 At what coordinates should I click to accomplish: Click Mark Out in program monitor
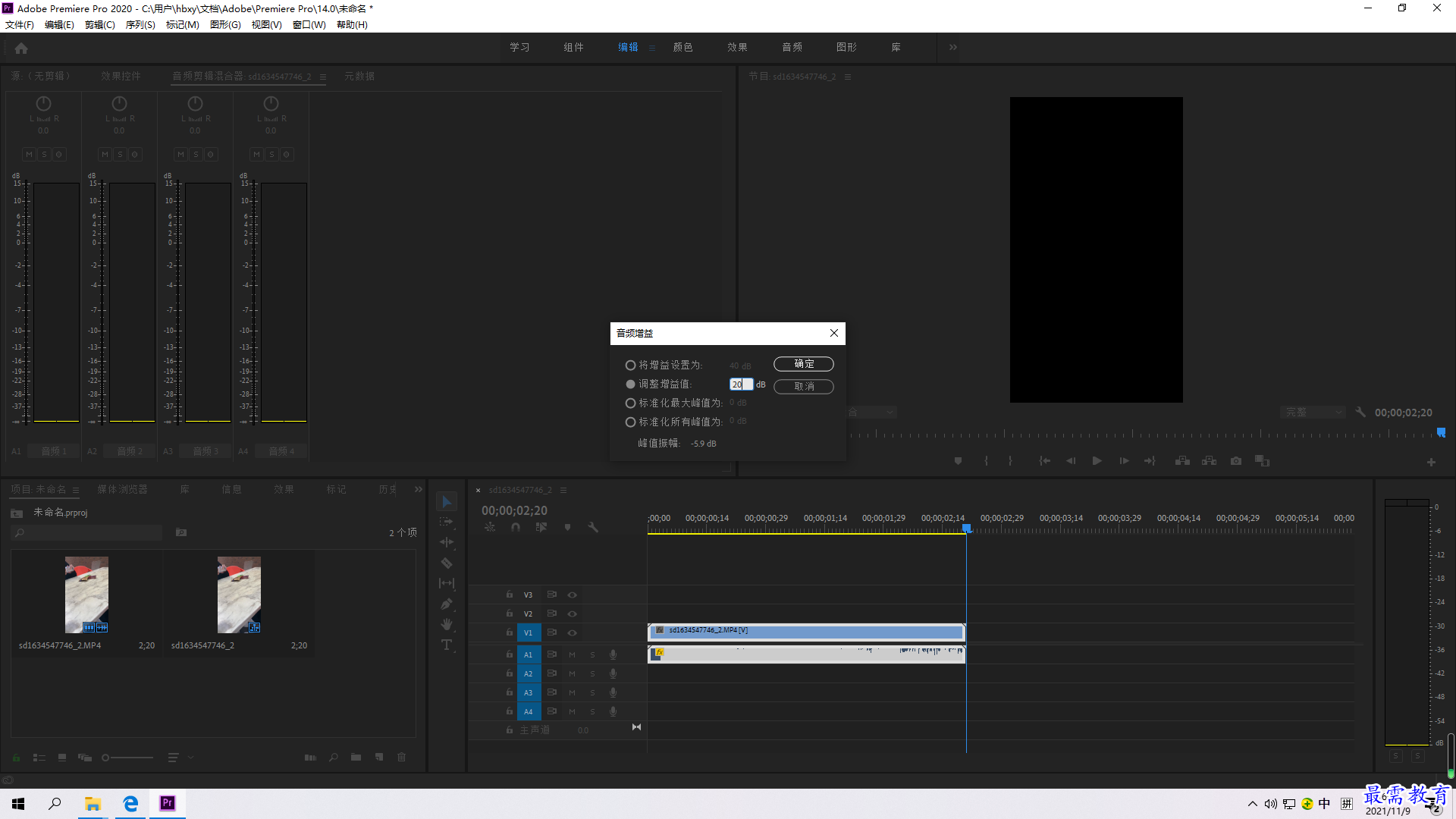[1010, 461]
